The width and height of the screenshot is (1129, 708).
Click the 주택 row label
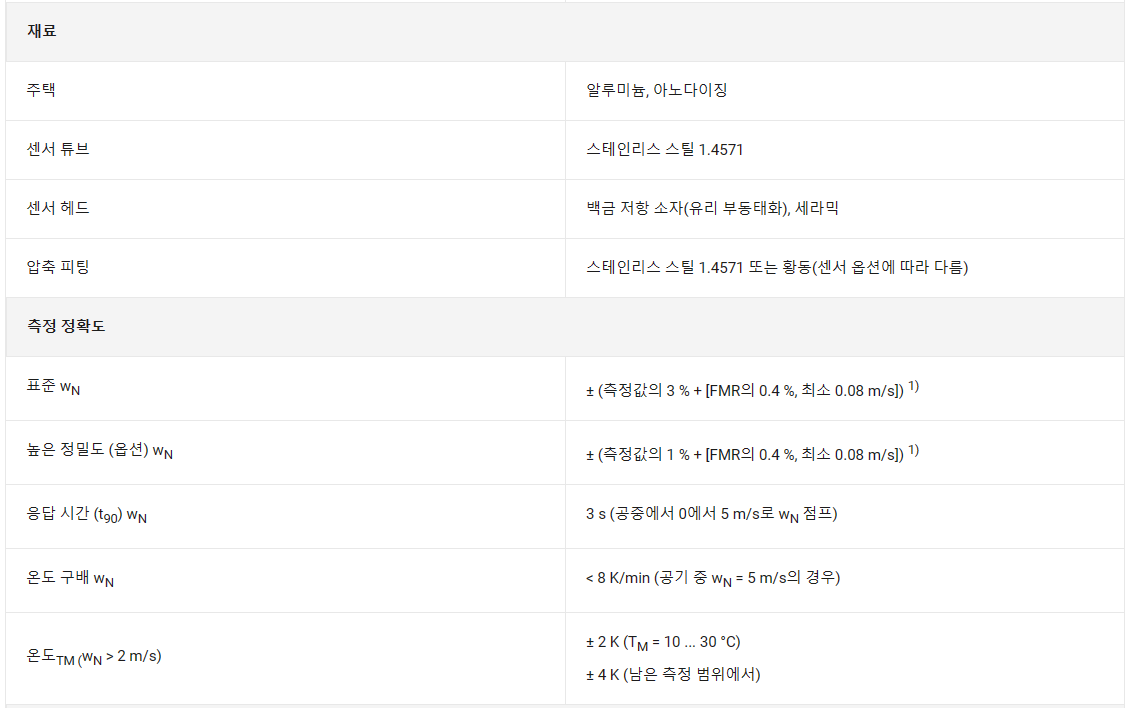tap(42, 90)
